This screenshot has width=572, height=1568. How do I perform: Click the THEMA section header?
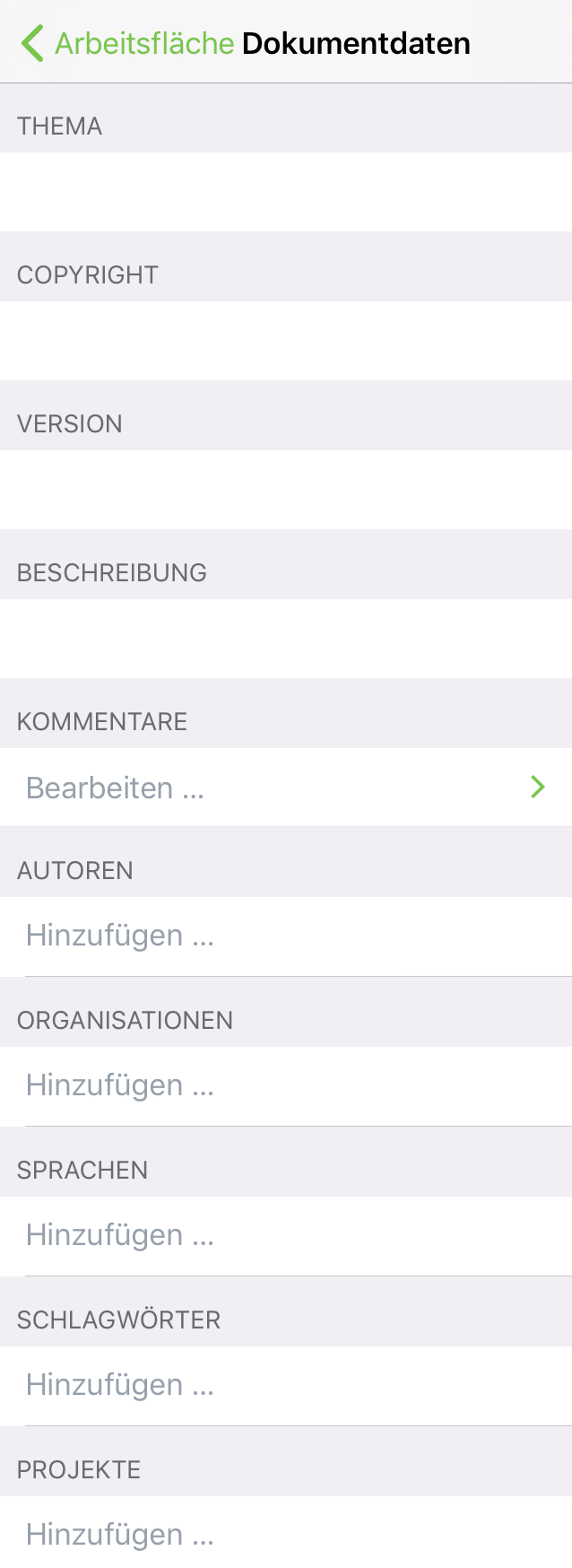[x=60, y=126]
